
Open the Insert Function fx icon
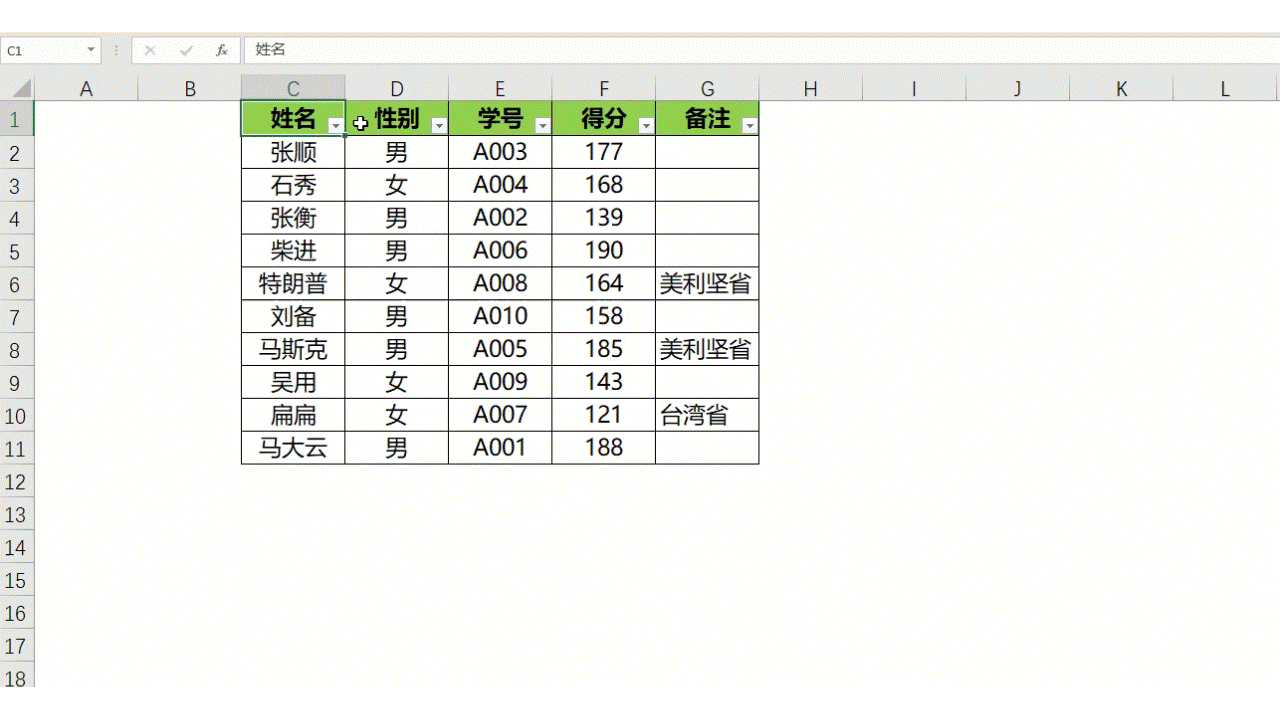(x=222, y=50)
